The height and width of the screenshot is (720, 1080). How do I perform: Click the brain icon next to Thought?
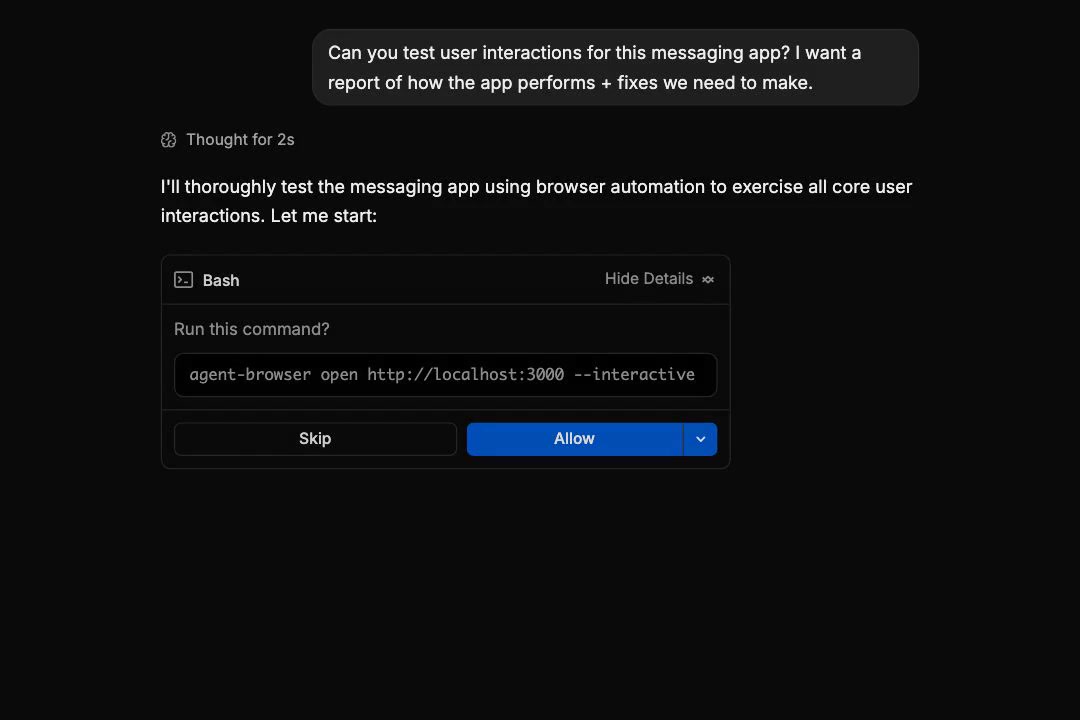tap(169, 140)
